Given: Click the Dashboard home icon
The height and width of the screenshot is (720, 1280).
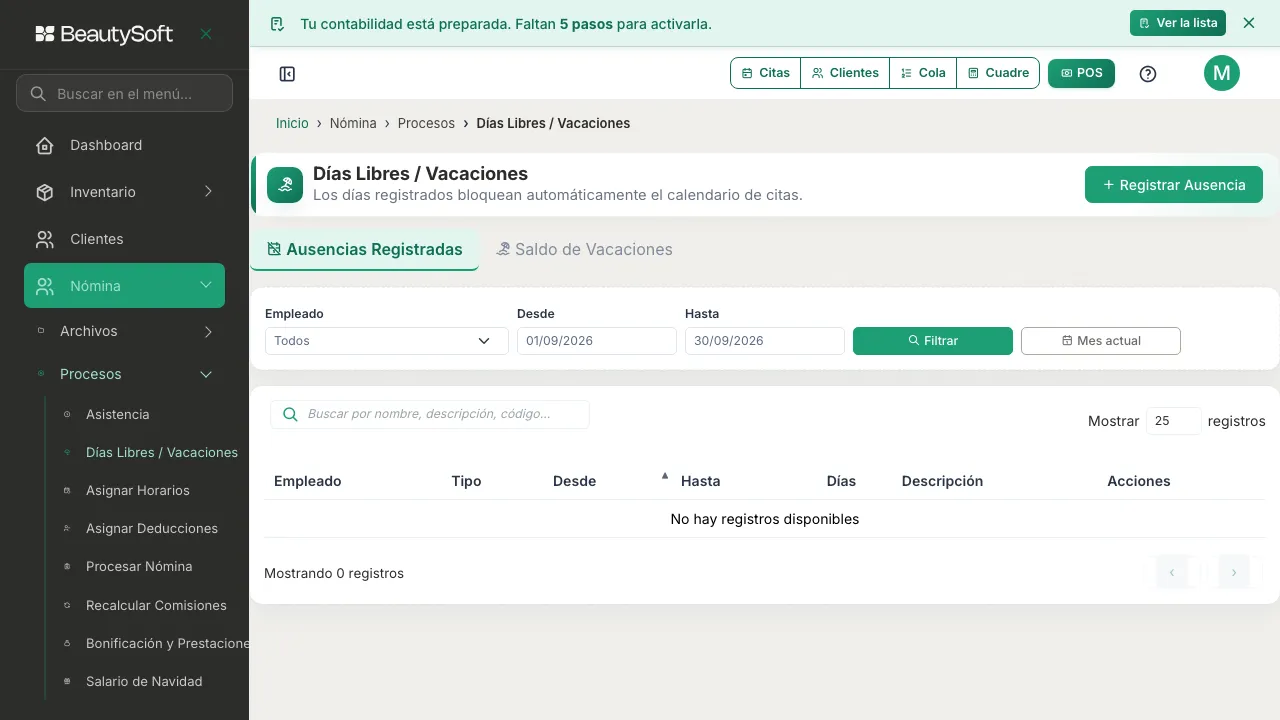Looking at the screenshot, I should click(45, 146).
